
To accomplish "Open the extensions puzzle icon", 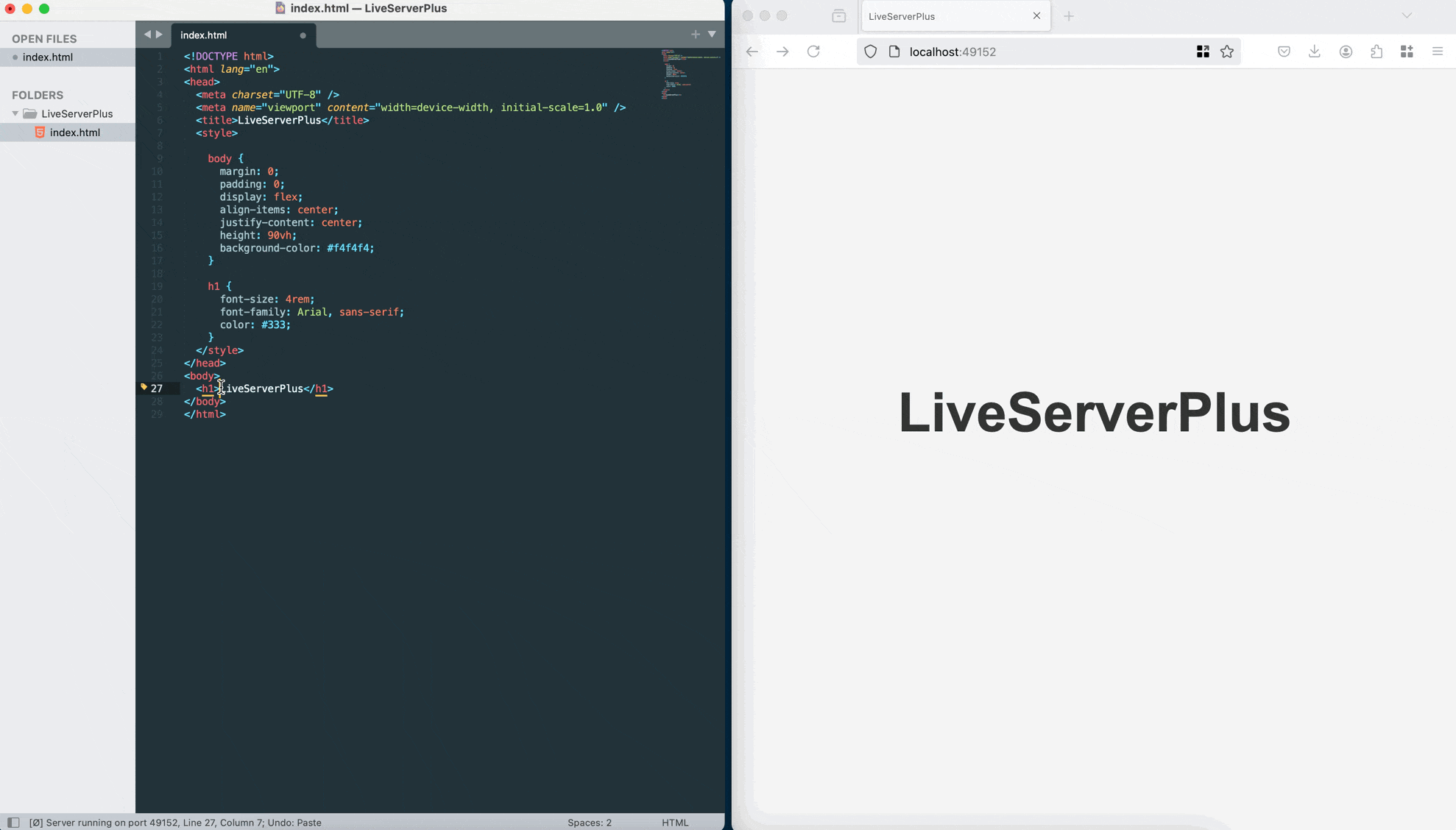I will tap(1377, 52).
